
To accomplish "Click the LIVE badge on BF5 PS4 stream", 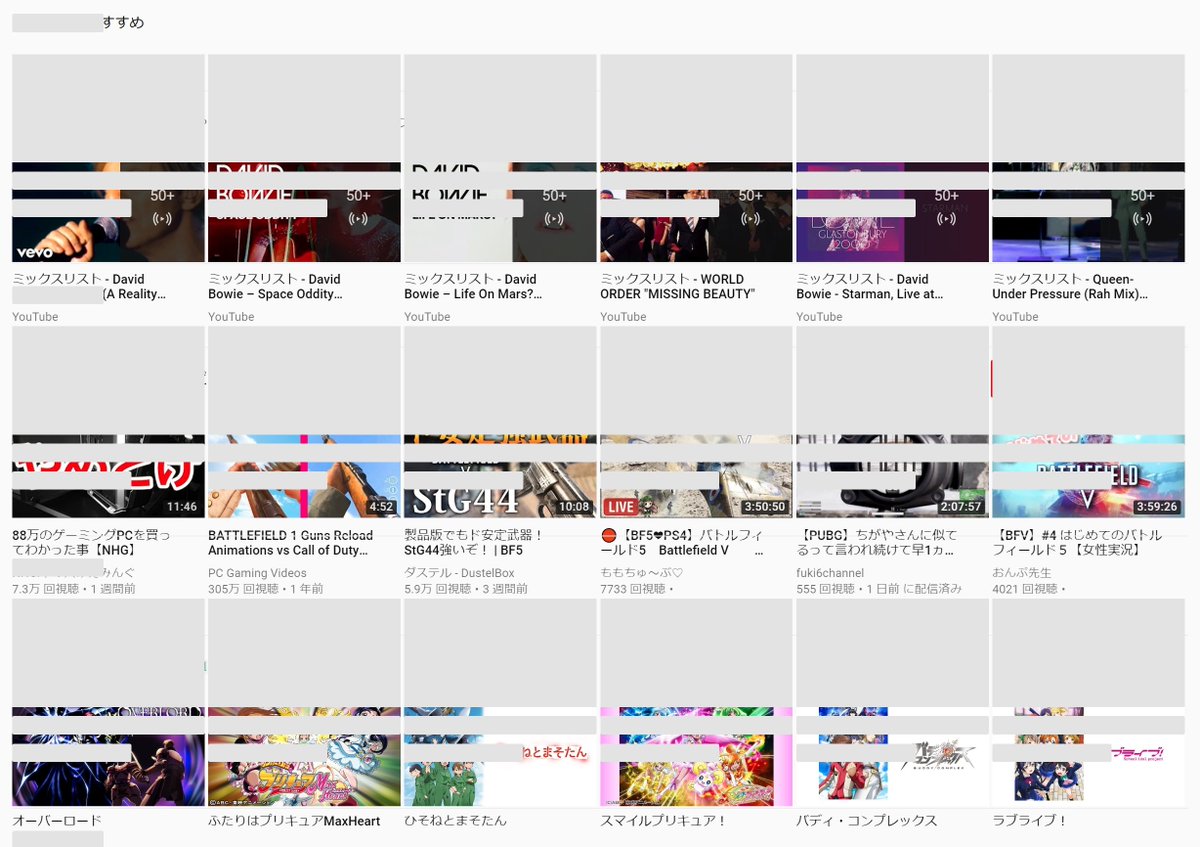I will [x=620, y=507].
